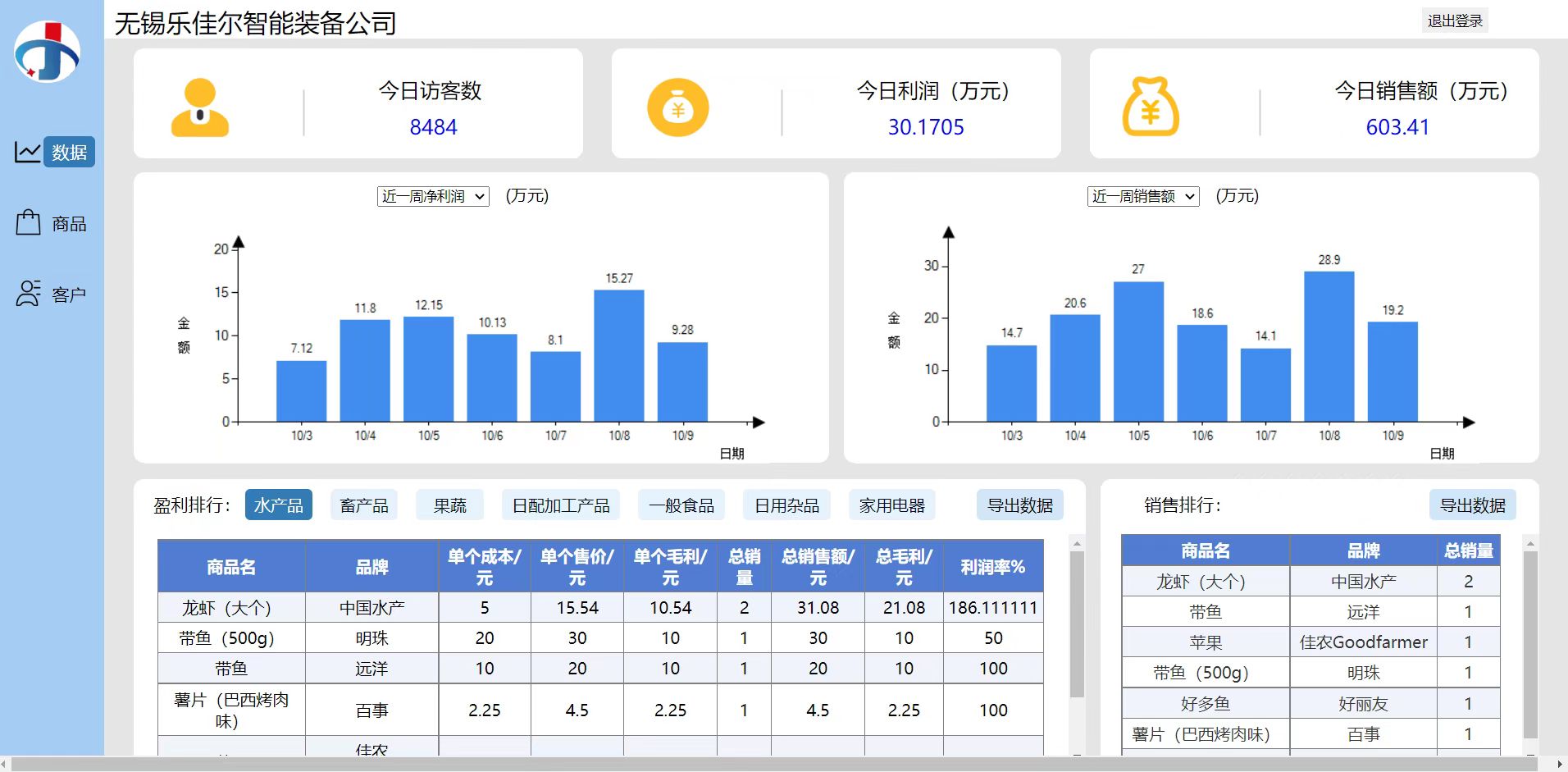
Task: Export profit ranking with 导出数据 button
Action: 1019,505
